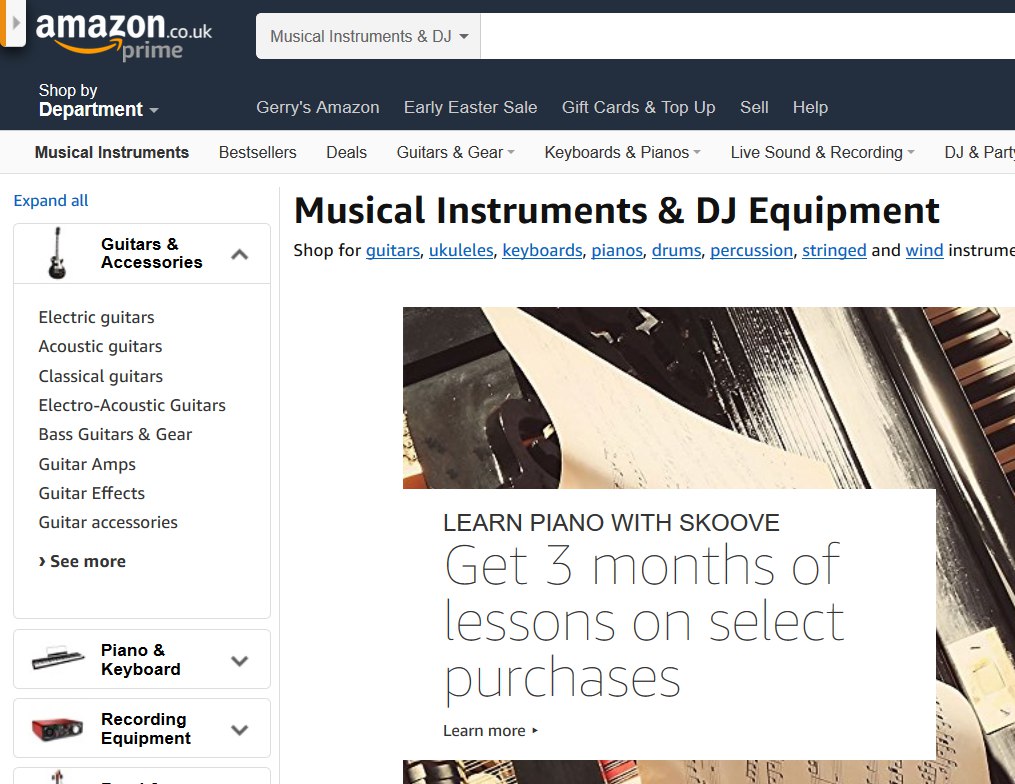This screenshot has height=784, width=1015.
Task: Open Electro-Acoustic Guitars category
Action: 132,405
